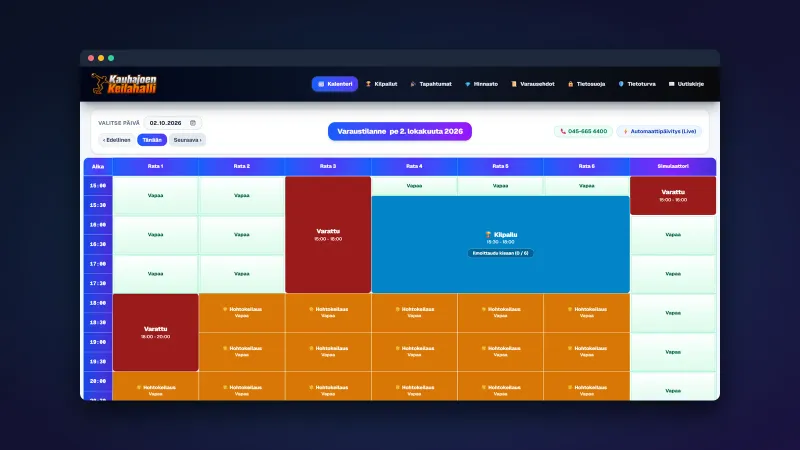Click the lock icon beside Tietosuoja
Viewport: 800px width, 450px height.
570,84
